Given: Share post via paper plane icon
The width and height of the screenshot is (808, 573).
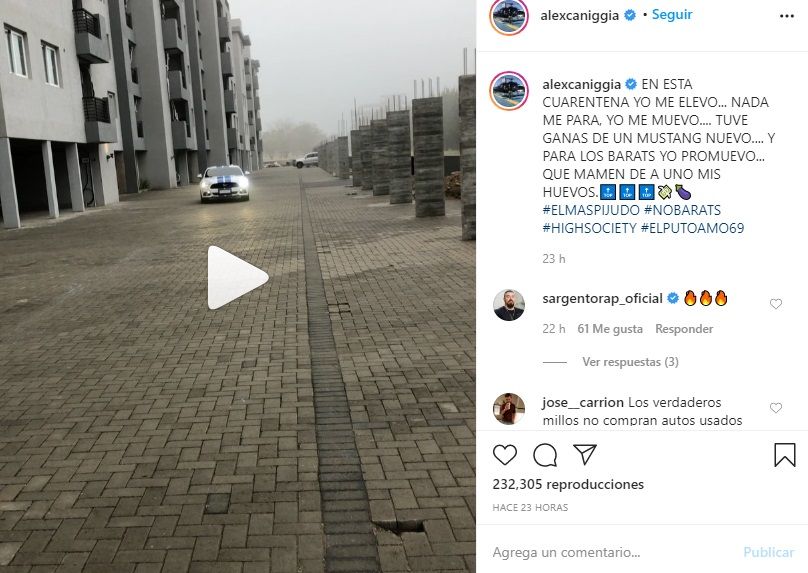Looking at the screenshot, I should tap(585, 454).
